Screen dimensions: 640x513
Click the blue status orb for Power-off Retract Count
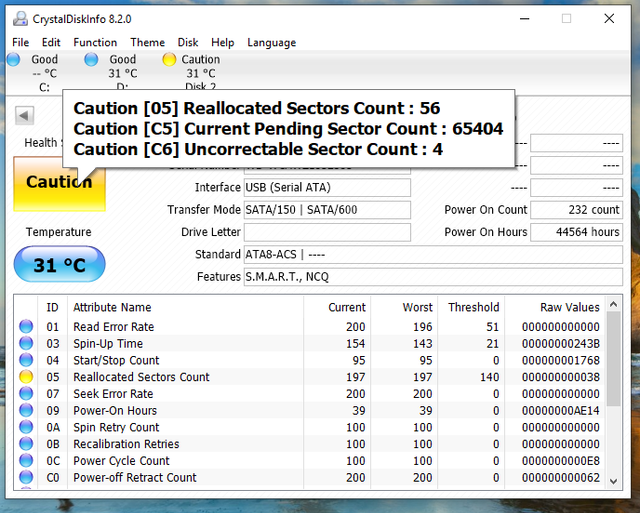pos(26,477)
